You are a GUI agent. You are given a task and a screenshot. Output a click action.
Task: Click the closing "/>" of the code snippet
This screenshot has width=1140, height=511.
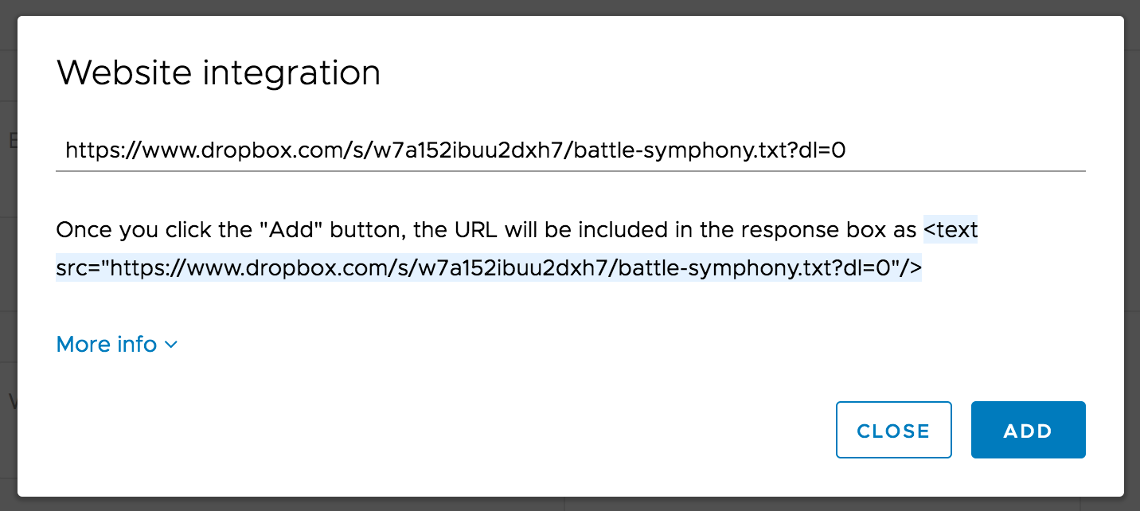coord(910,268)
